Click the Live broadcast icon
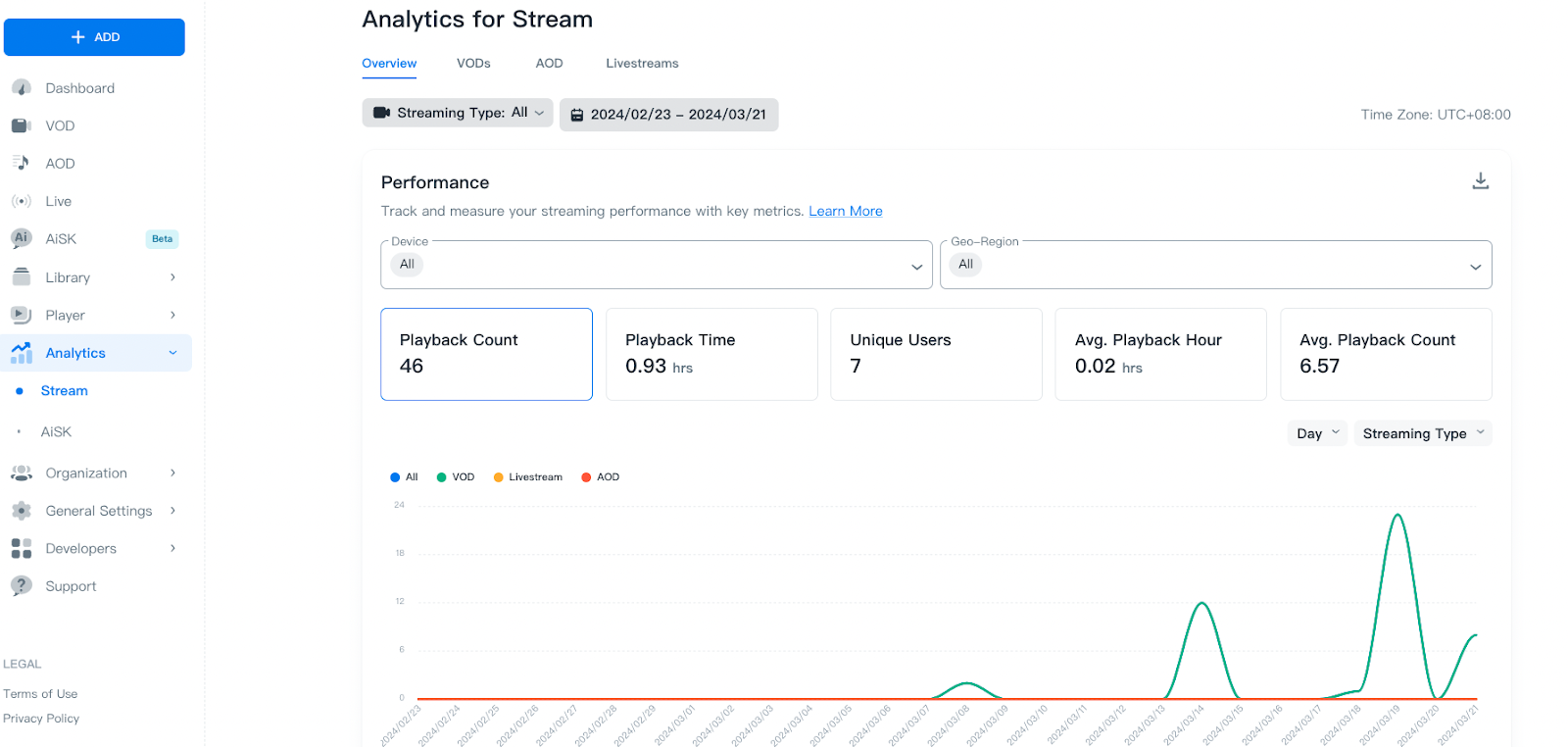 tap(22, 201)
